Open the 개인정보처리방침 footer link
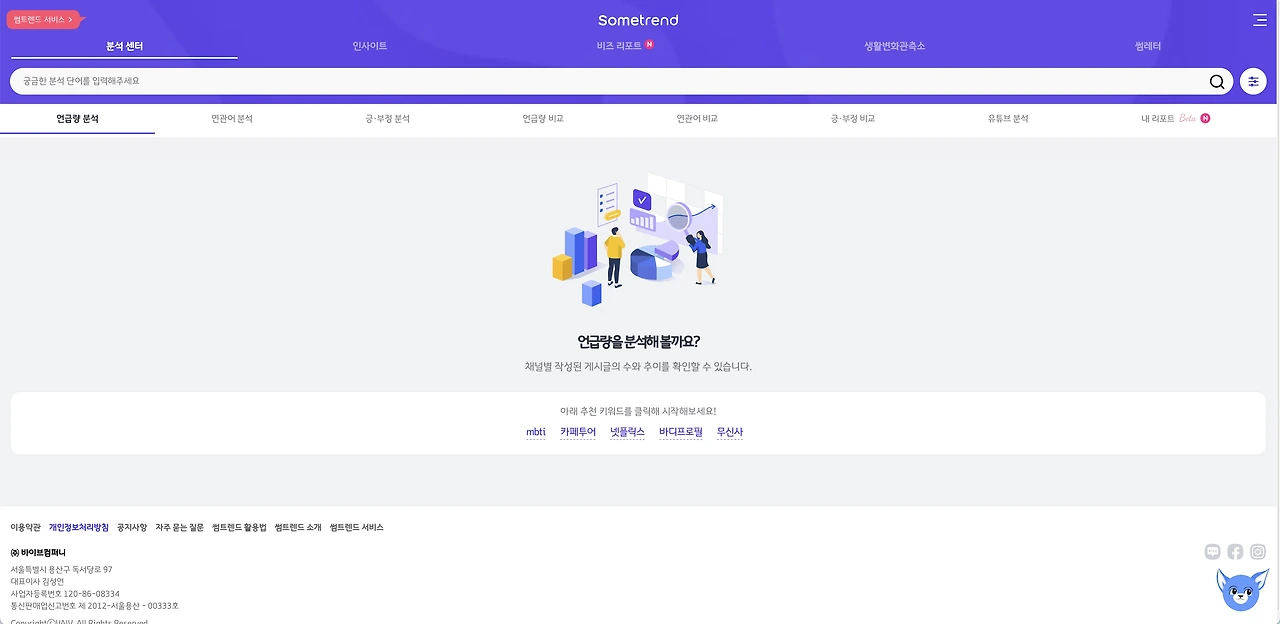Screen dimensions: 1280x624 point(77,527)
